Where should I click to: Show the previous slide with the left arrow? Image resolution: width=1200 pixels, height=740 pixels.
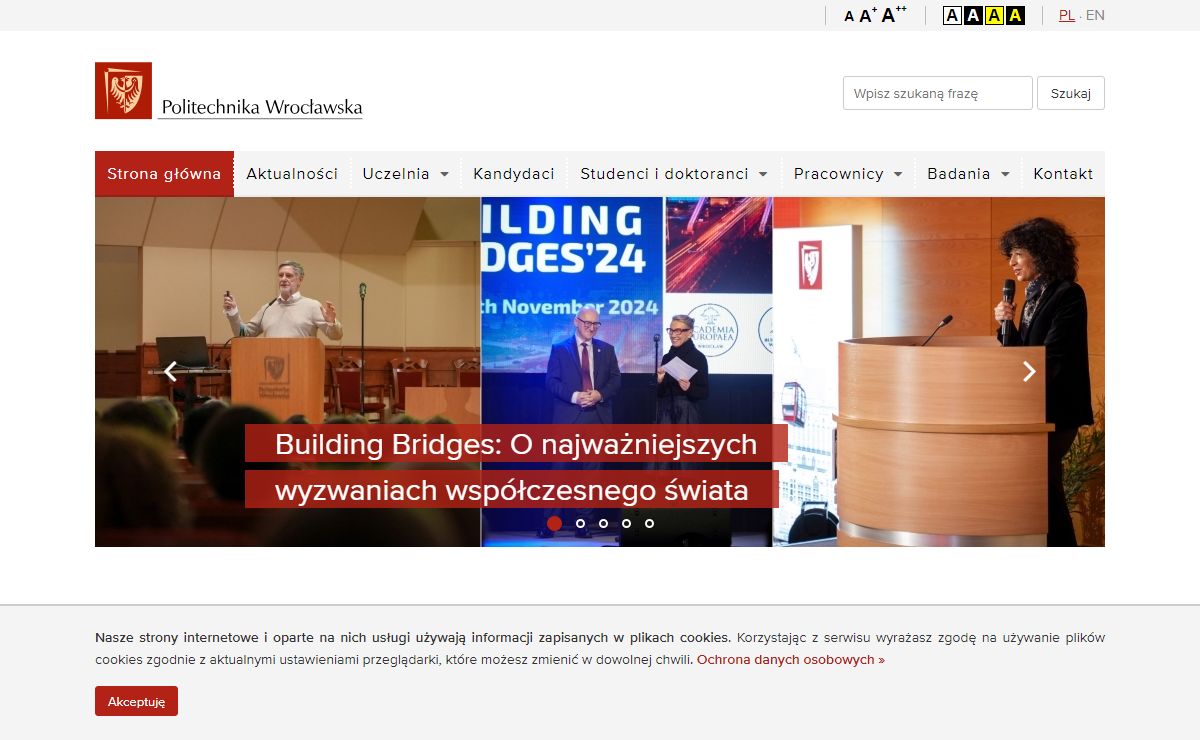click(170, 371)
